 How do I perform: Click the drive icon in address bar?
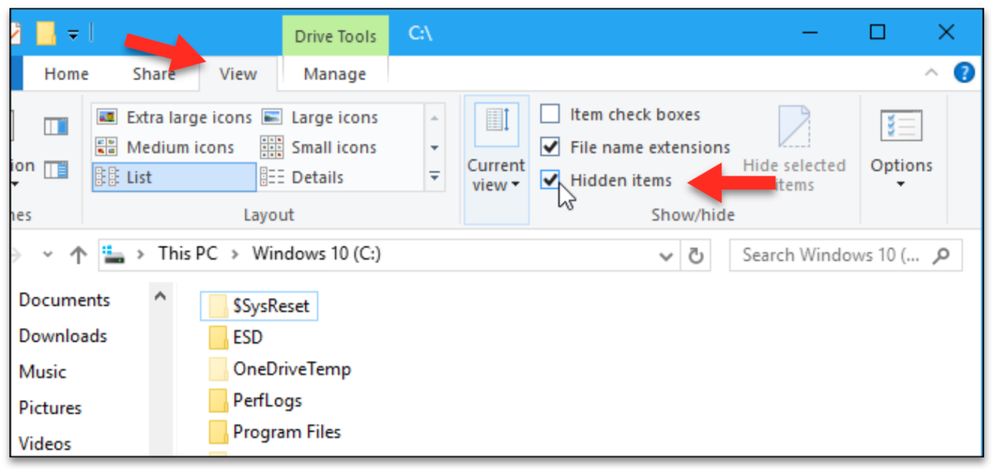[x=115, y=255]
